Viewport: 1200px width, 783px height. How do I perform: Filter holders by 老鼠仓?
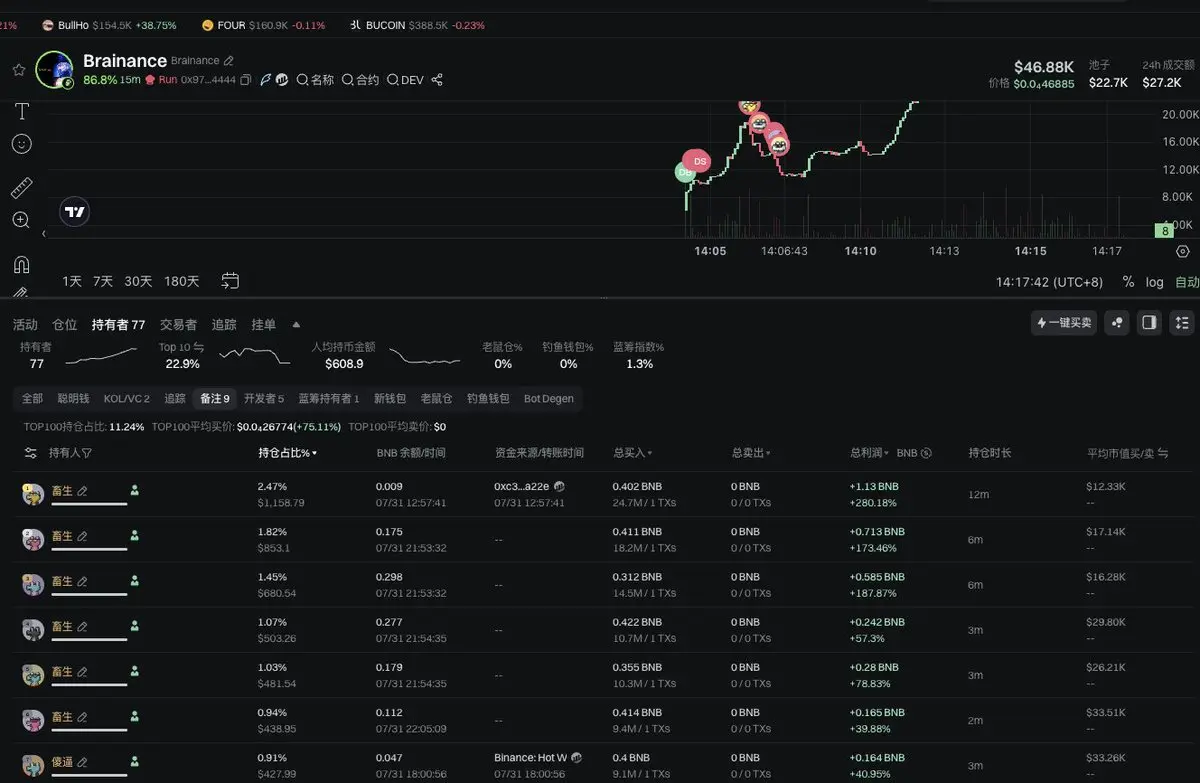[436, 398]
